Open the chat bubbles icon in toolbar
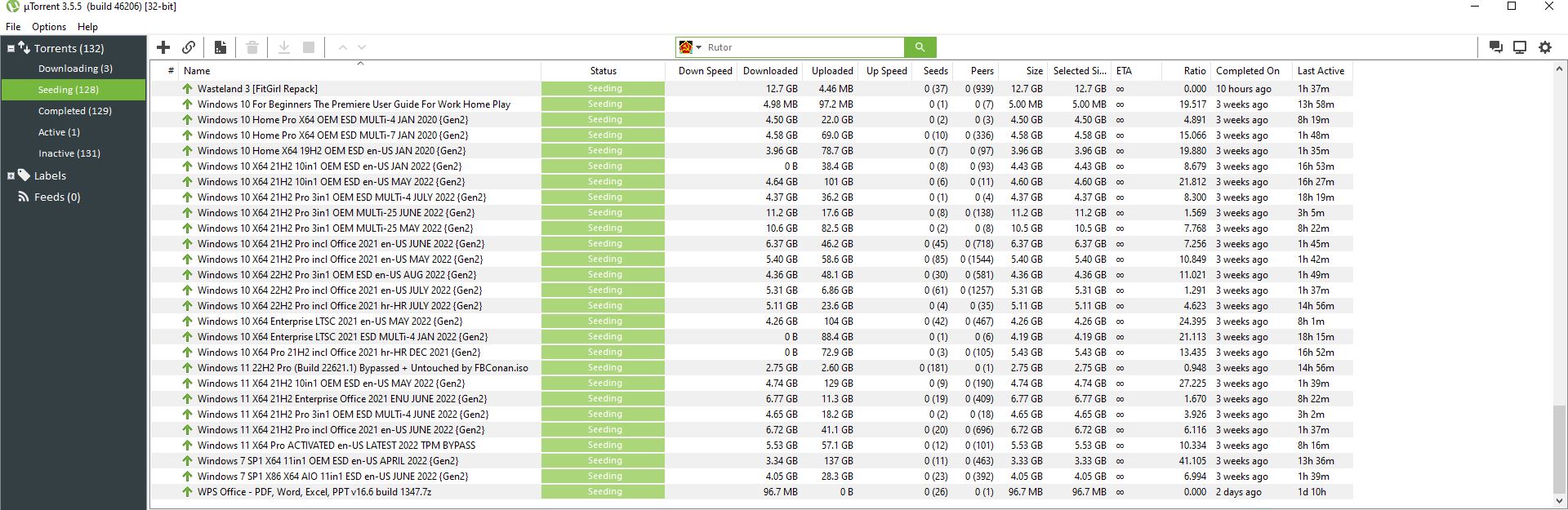 [1495, 47]
